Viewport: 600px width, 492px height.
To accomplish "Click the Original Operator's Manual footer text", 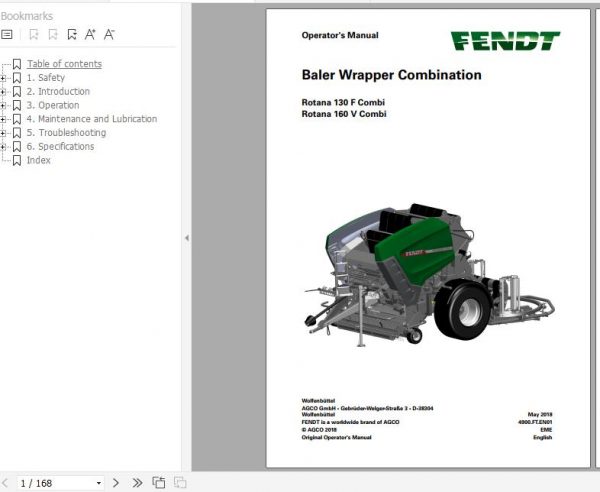I will tap(336, 437).
